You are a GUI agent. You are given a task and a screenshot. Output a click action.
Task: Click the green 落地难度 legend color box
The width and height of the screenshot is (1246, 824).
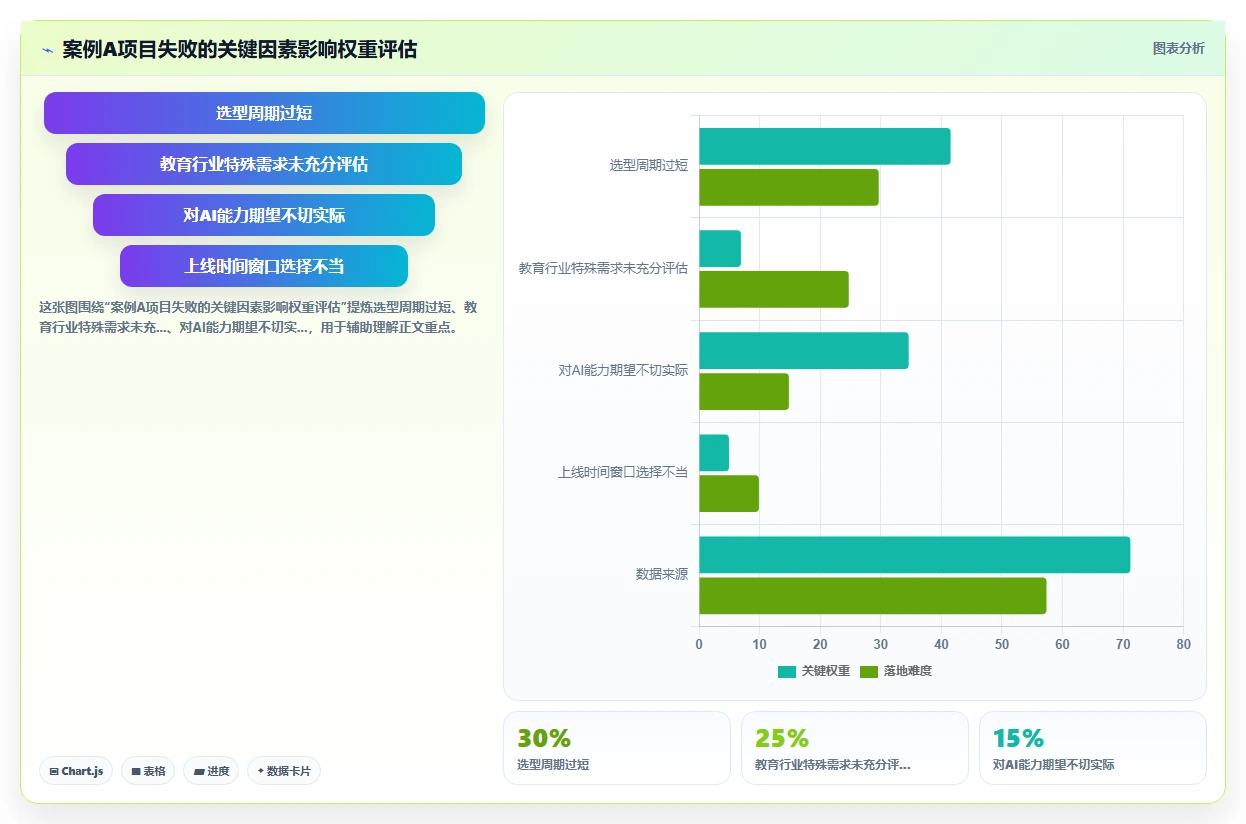point(869,671)
